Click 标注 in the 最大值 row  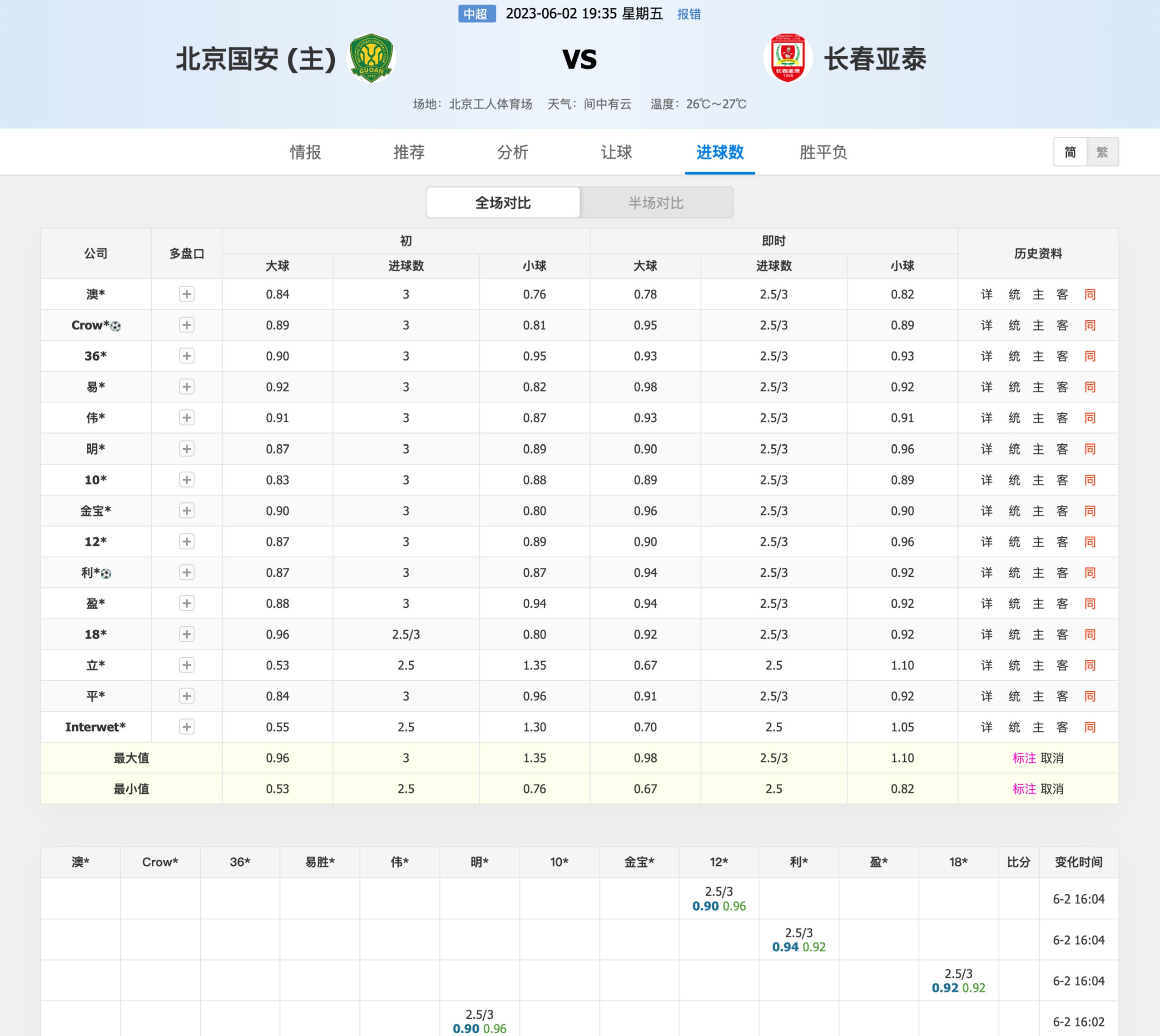pos(1024,758)
